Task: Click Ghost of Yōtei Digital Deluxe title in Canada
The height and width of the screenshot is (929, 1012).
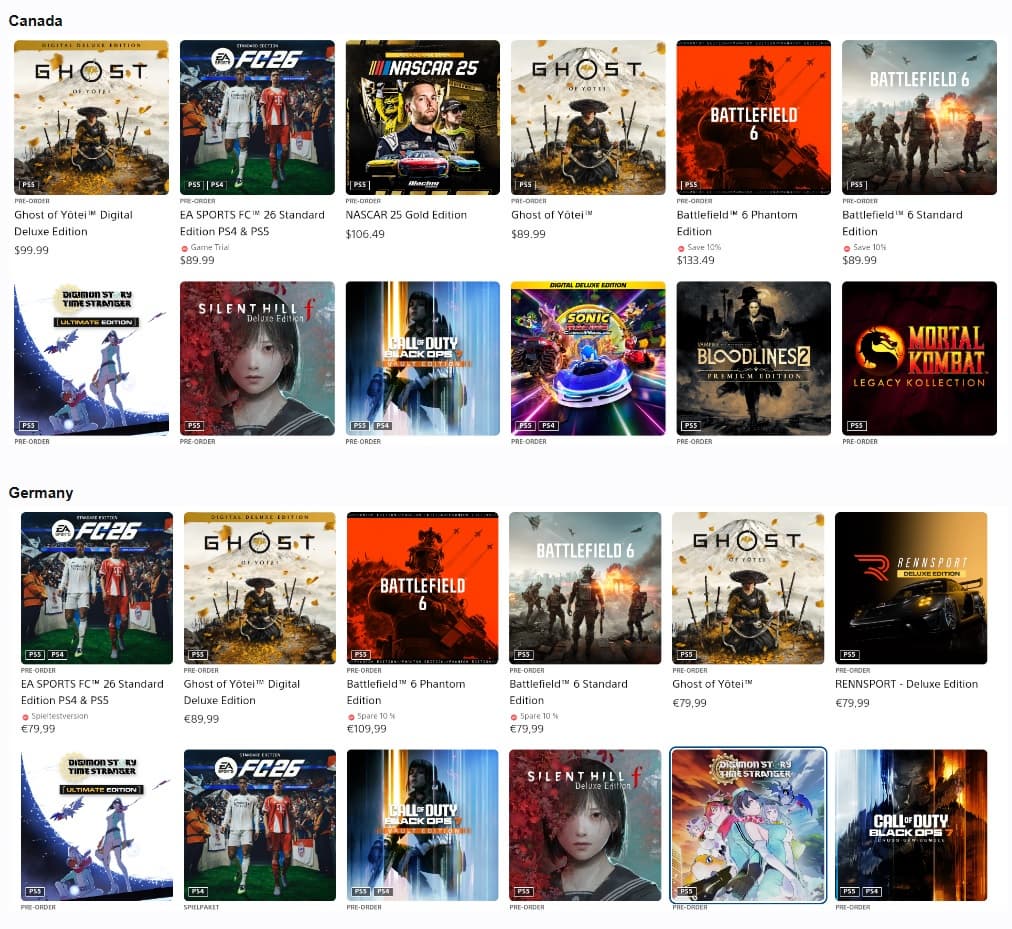Action: coord(73,223)
